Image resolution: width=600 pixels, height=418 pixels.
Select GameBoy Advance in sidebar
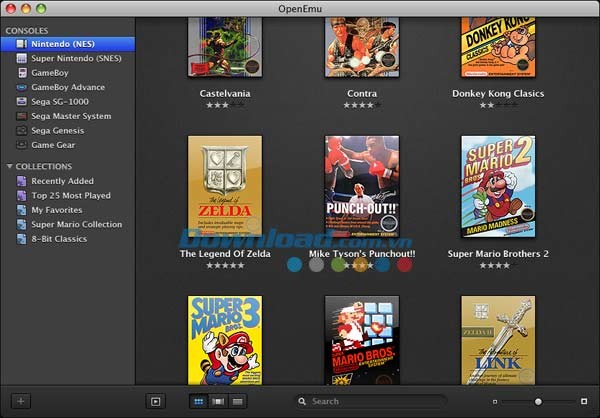tap(68, 87)
